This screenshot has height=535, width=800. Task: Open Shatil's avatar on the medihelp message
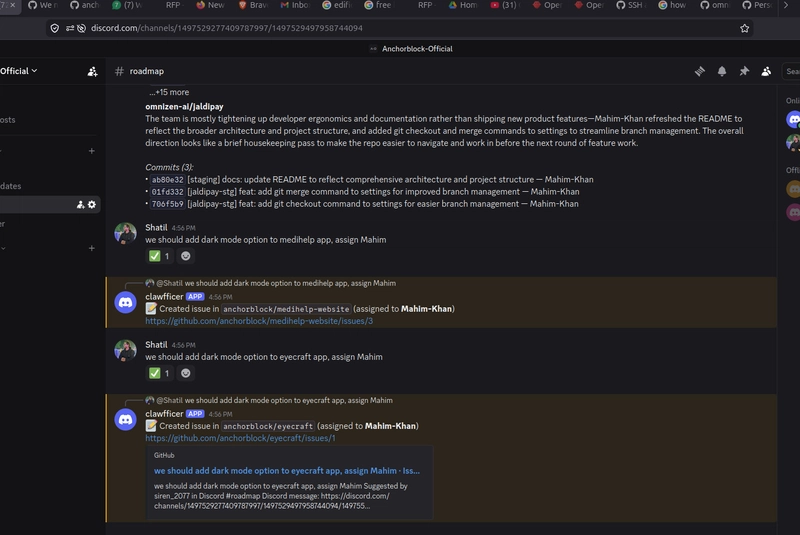pos(126,234)
